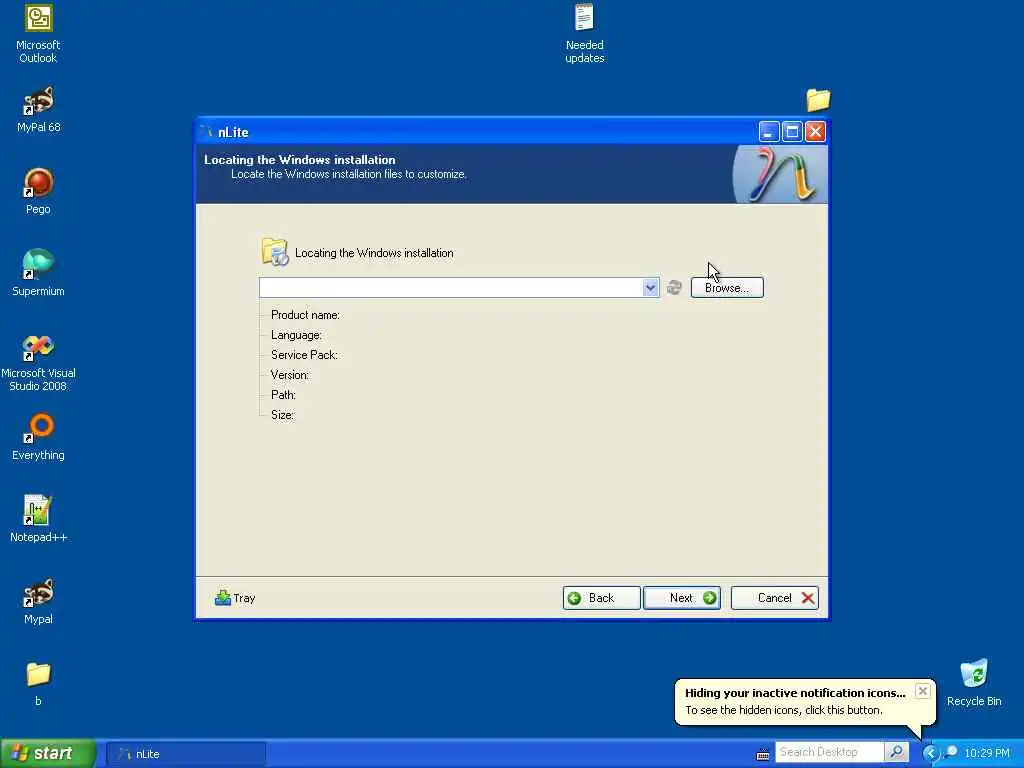Click the on-screen keyboard tray icon
The height and width of the screenshot is (768, 1024).
(762, 755)
